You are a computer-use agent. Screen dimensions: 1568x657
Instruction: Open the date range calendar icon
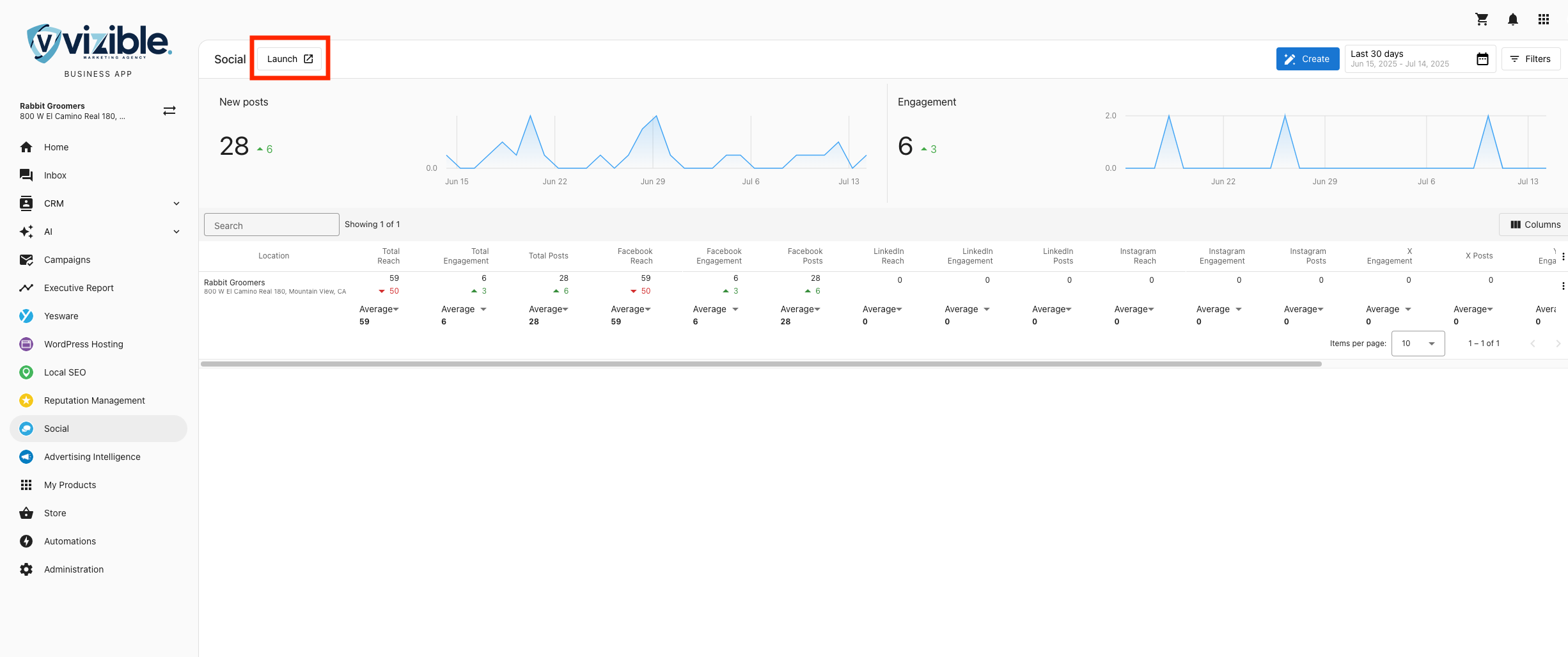1482,59
